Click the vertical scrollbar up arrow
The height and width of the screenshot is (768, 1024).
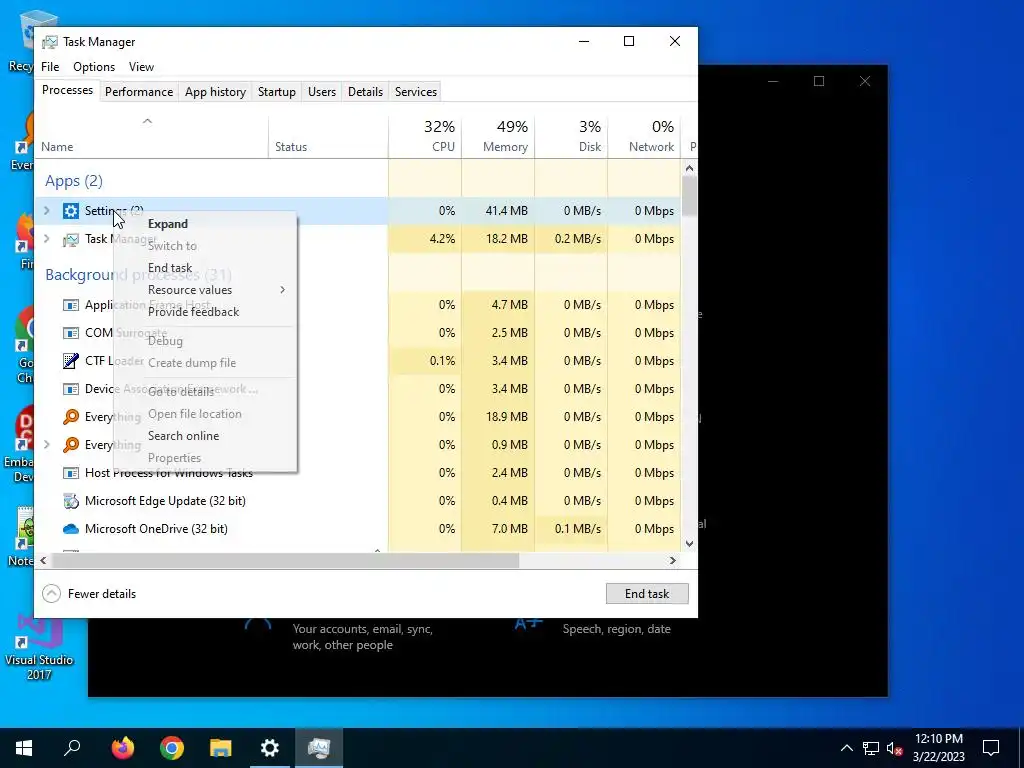click(x=690, y=168)
